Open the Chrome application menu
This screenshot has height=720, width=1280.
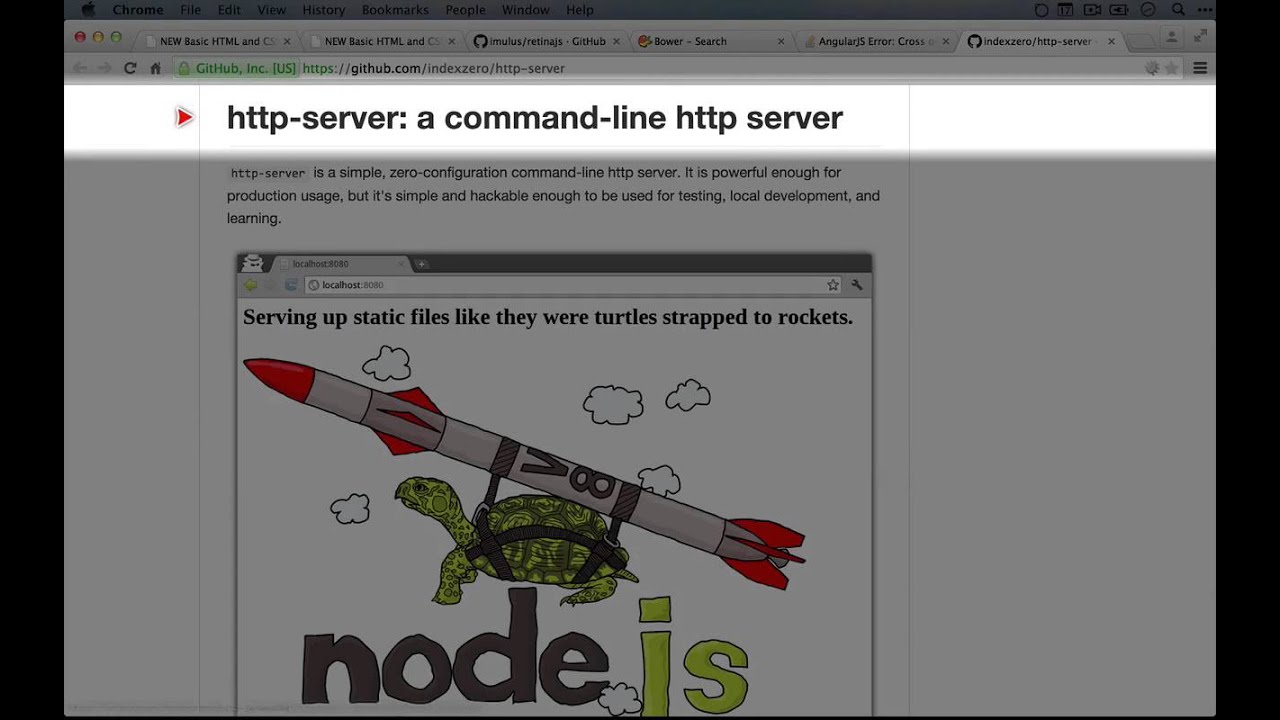(138, 10)
